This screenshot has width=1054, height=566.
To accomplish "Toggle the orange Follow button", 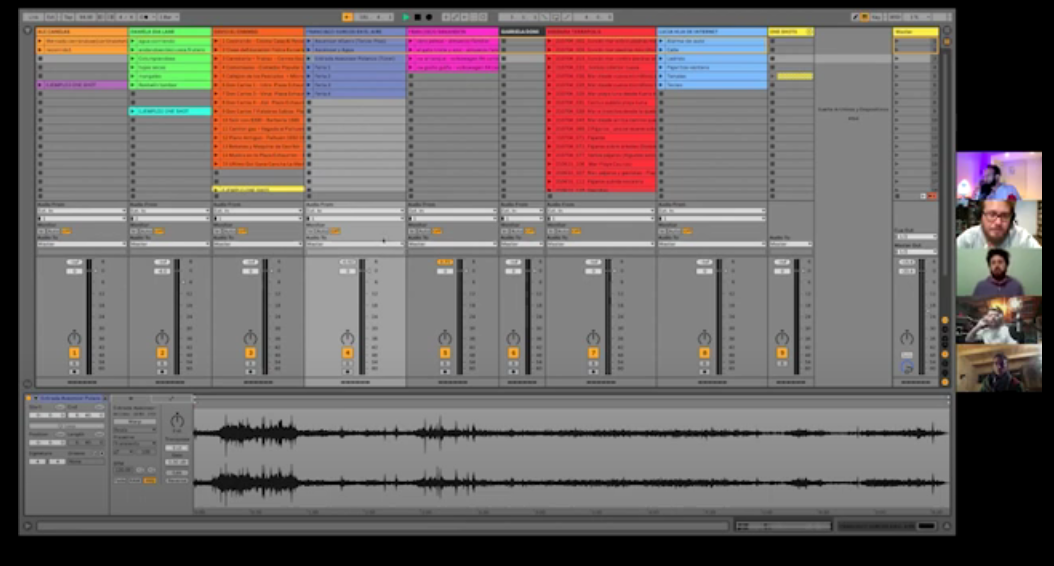I will click(347, 17).
